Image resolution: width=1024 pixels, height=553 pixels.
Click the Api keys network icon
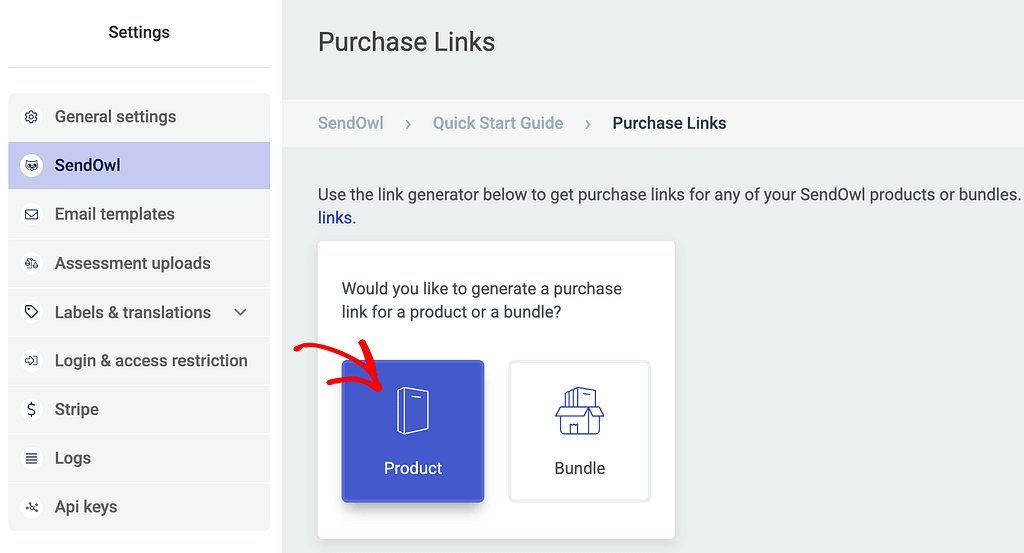click(31, 507)
